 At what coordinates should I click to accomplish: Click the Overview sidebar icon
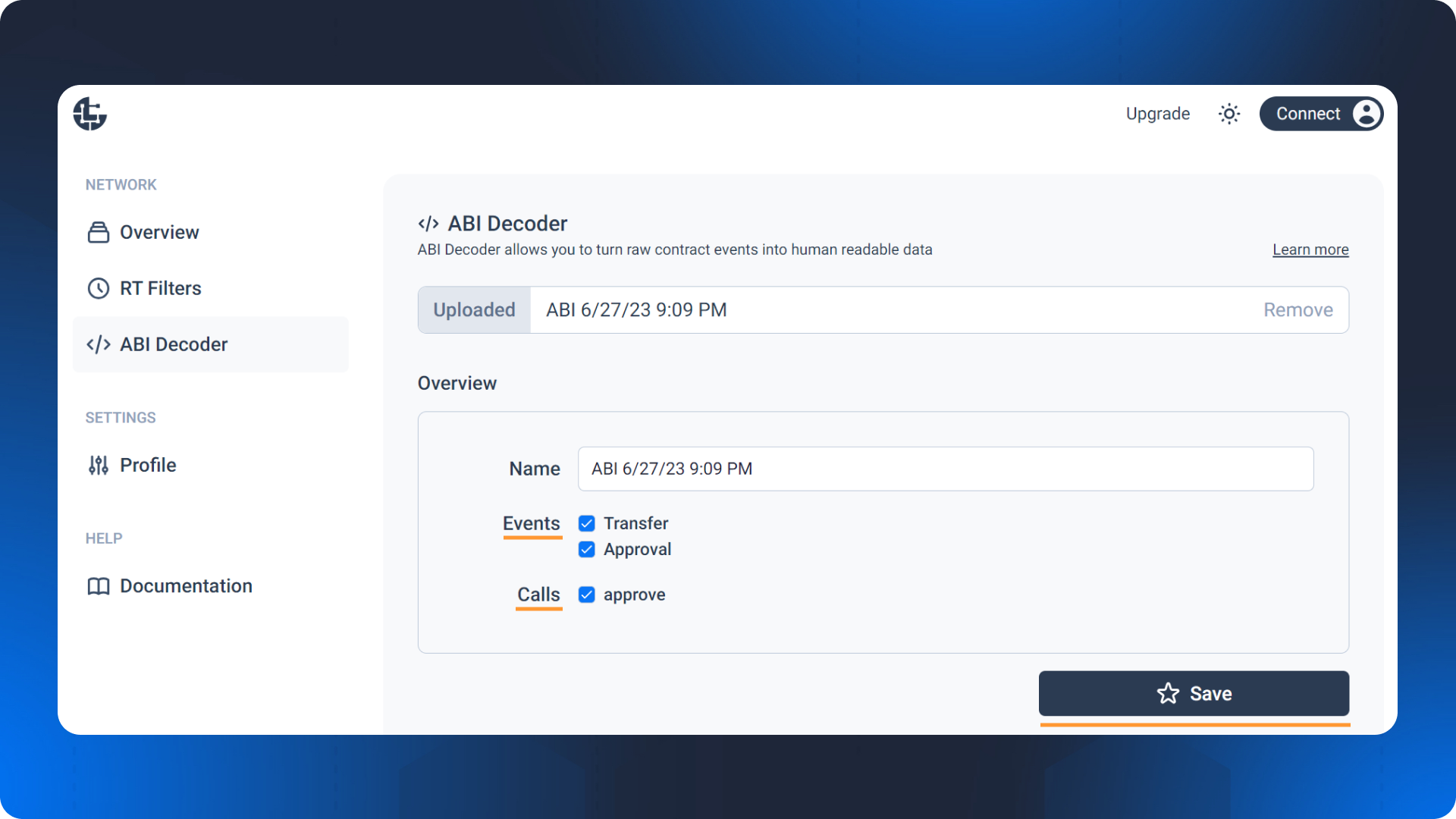pos(99,232)
